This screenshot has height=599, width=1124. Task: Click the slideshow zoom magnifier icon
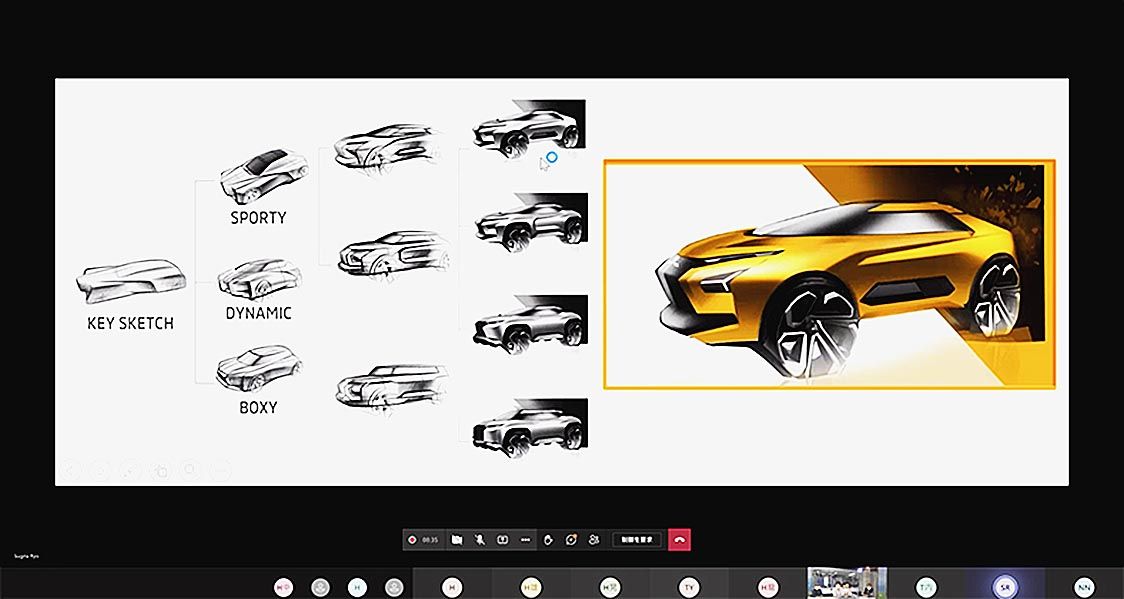[x=190, y=469]
